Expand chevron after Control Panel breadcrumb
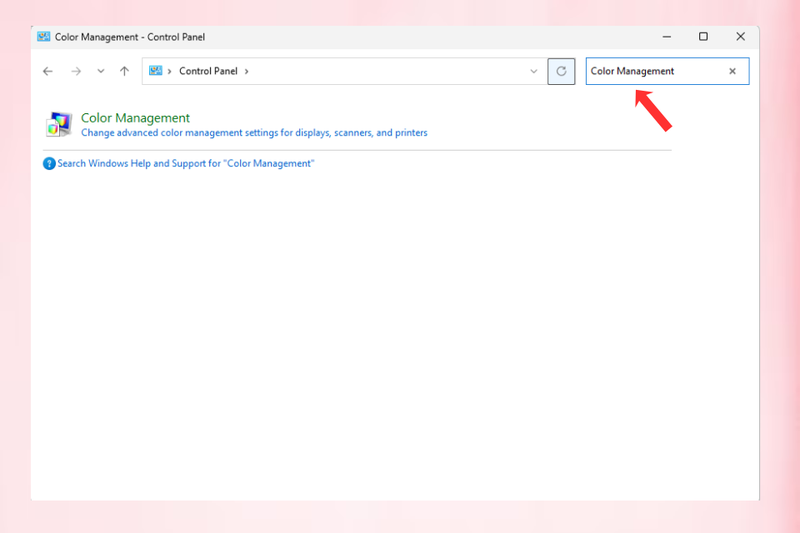Screen dimensions: 800x533 (246, 71)
